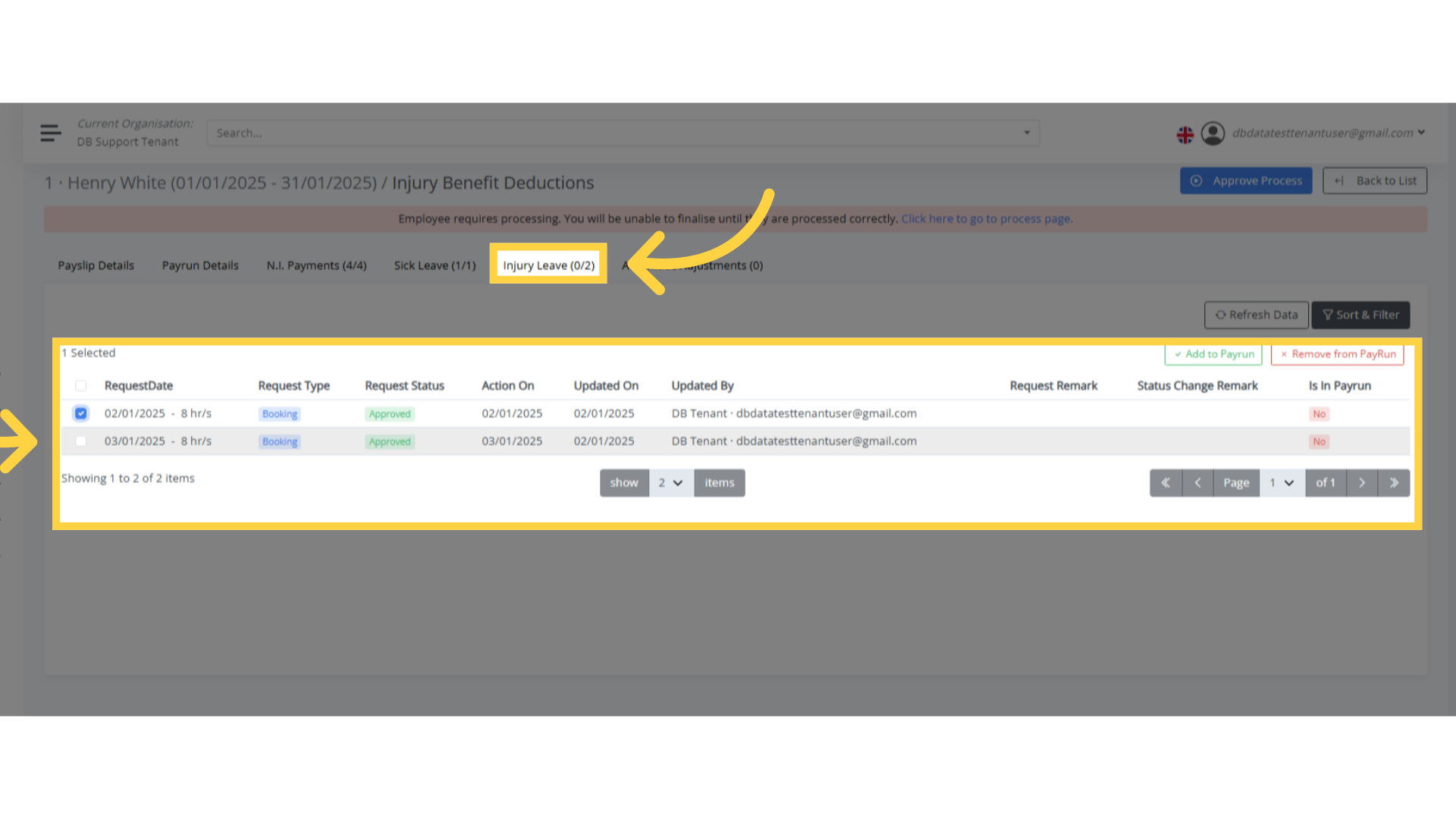The height and width of the screenshot is (819, 1456).
Task: Open the page number dropdown
Action: pos(1282,483)
